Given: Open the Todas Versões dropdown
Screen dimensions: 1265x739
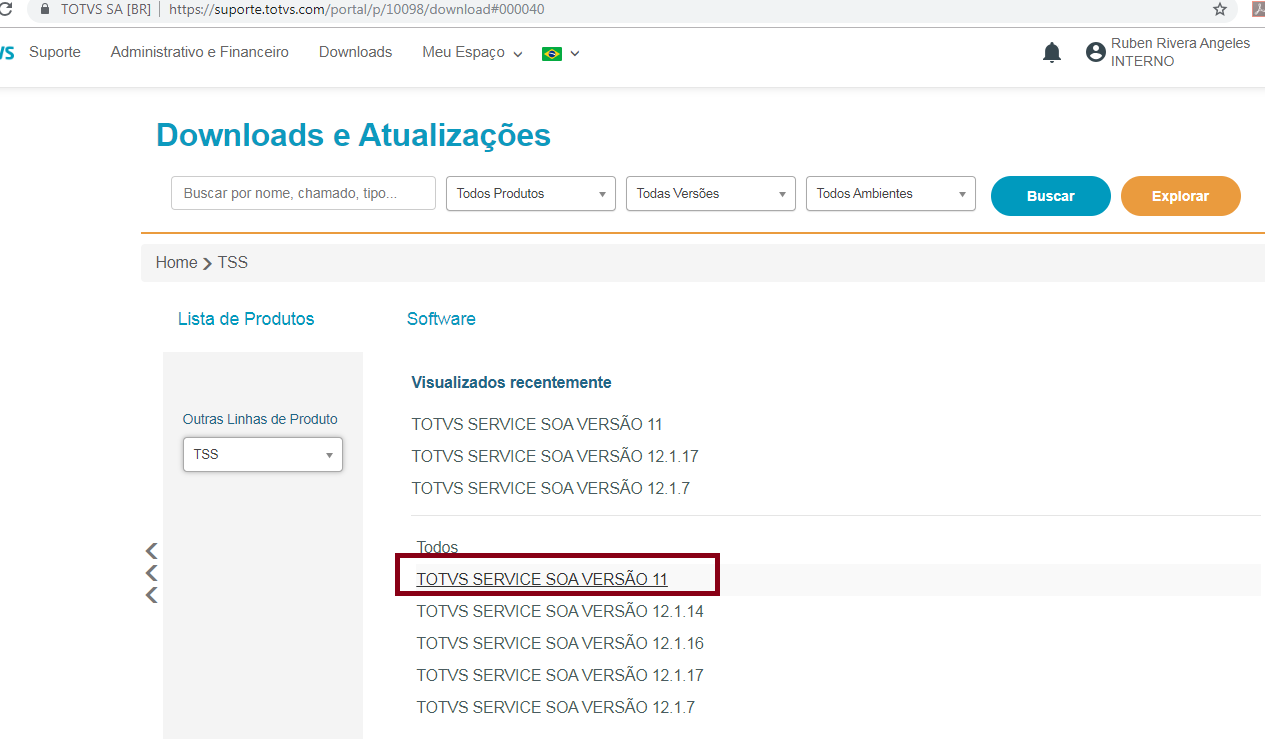Looking at the screenshot, I should tap(711, 194).
